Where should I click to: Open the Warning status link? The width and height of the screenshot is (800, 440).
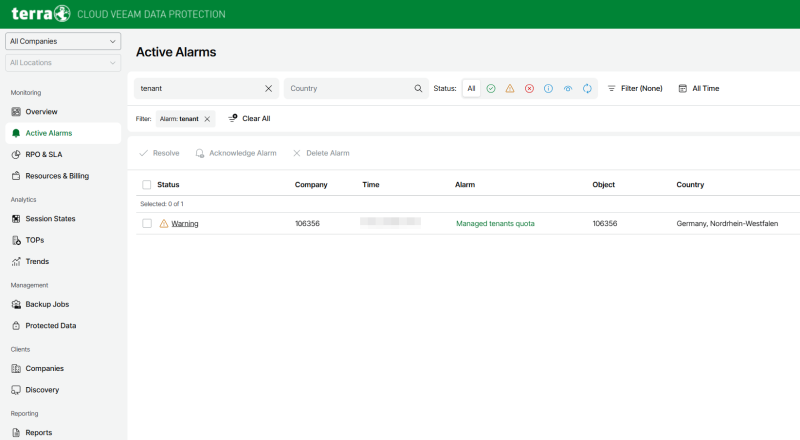185,223
